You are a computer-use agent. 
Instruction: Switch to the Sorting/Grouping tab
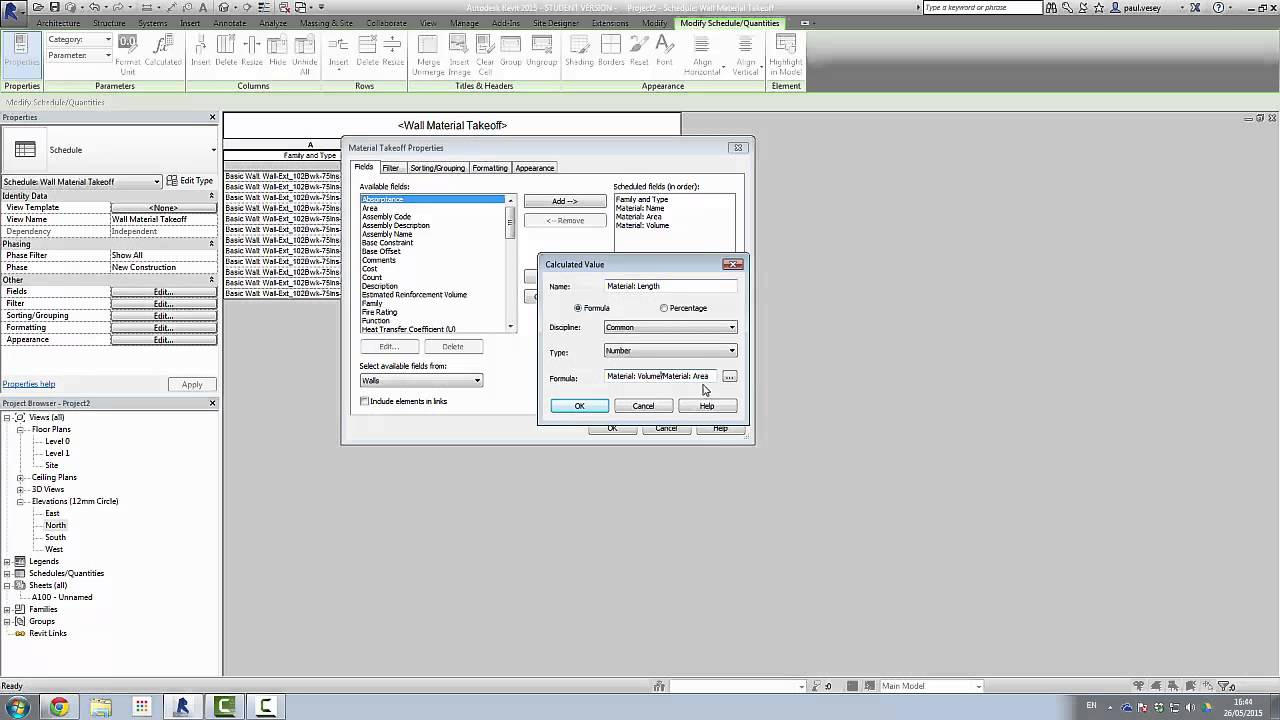437,168
